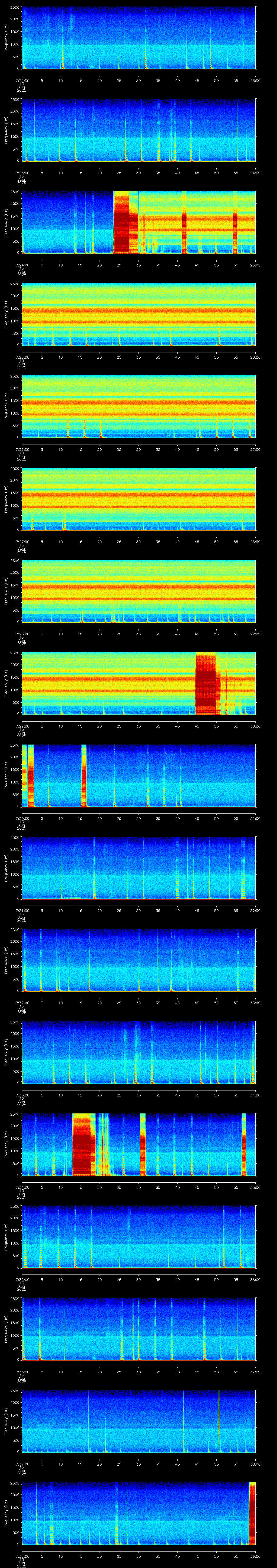Viewport: 277px width, 1568px height.
Task: Click the 33:00 end time label
Action: (256, 1003)
